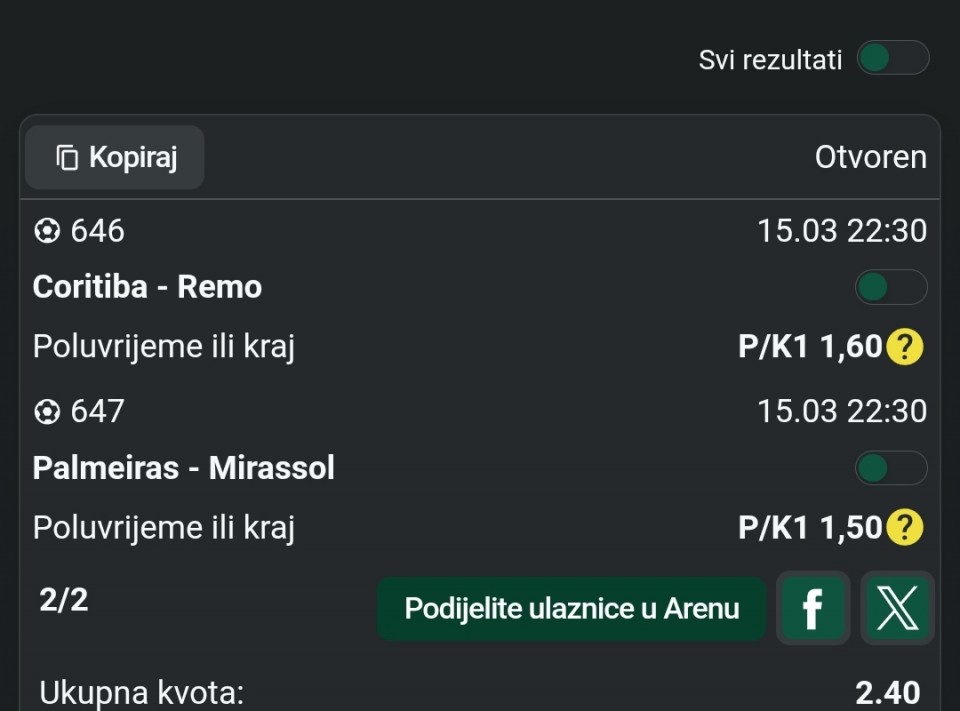Click the Otvoren ticket status
The height and width of the screenshot is (711, 960).
pos(870,157)
